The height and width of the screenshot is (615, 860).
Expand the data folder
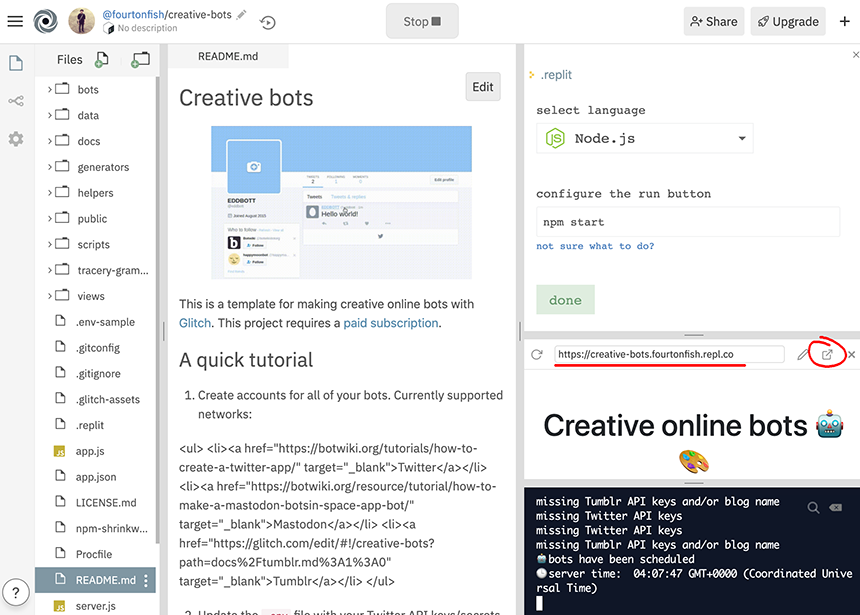[x=49, y=115]
